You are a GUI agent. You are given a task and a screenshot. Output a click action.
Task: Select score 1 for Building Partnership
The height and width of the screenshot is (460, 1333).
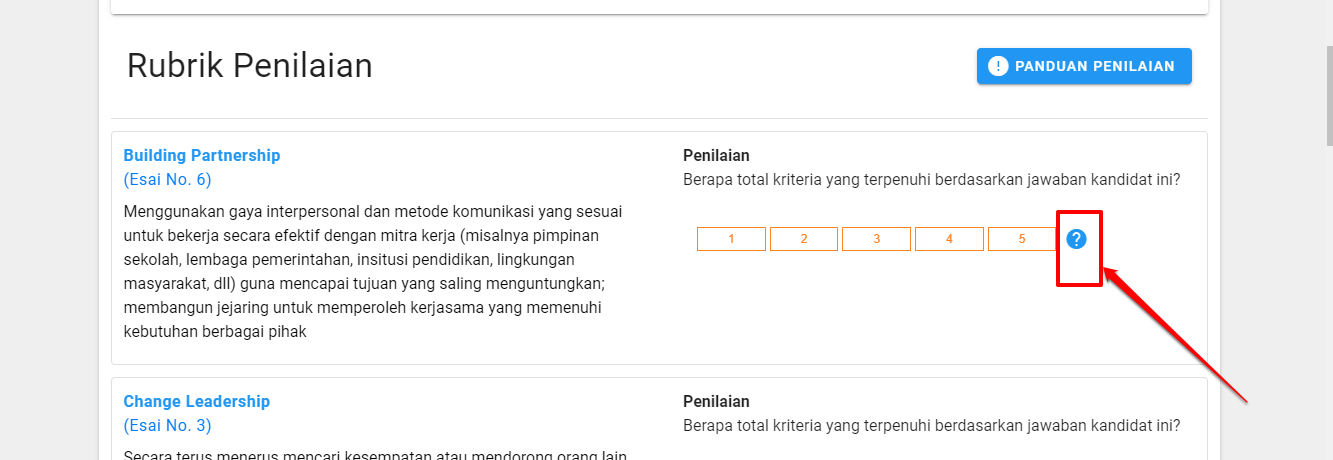[731, 239]
